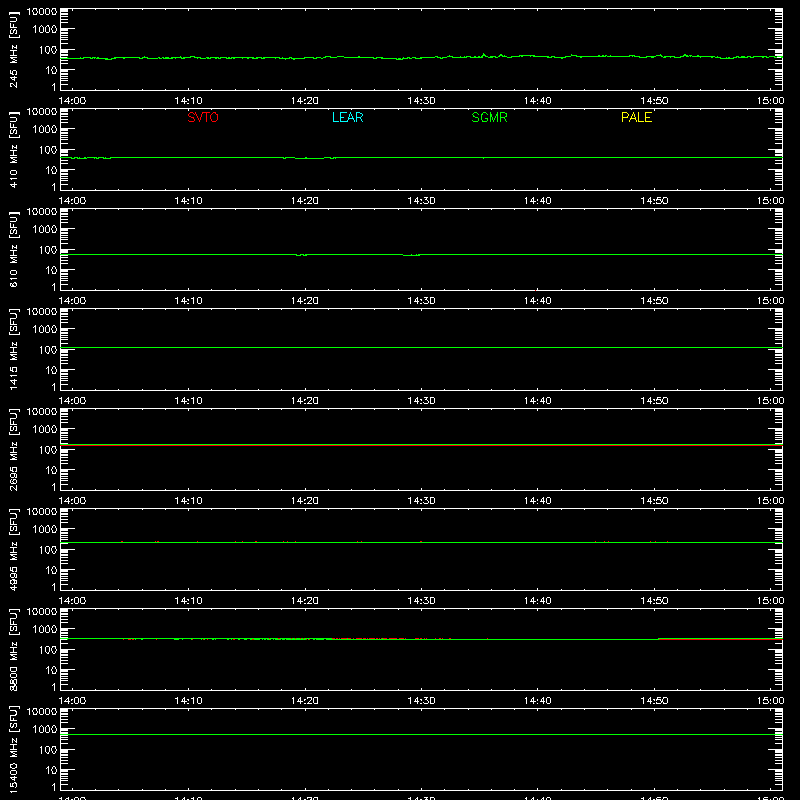Select the 4995 MHz [SFU] axis title

click(13, 549)
